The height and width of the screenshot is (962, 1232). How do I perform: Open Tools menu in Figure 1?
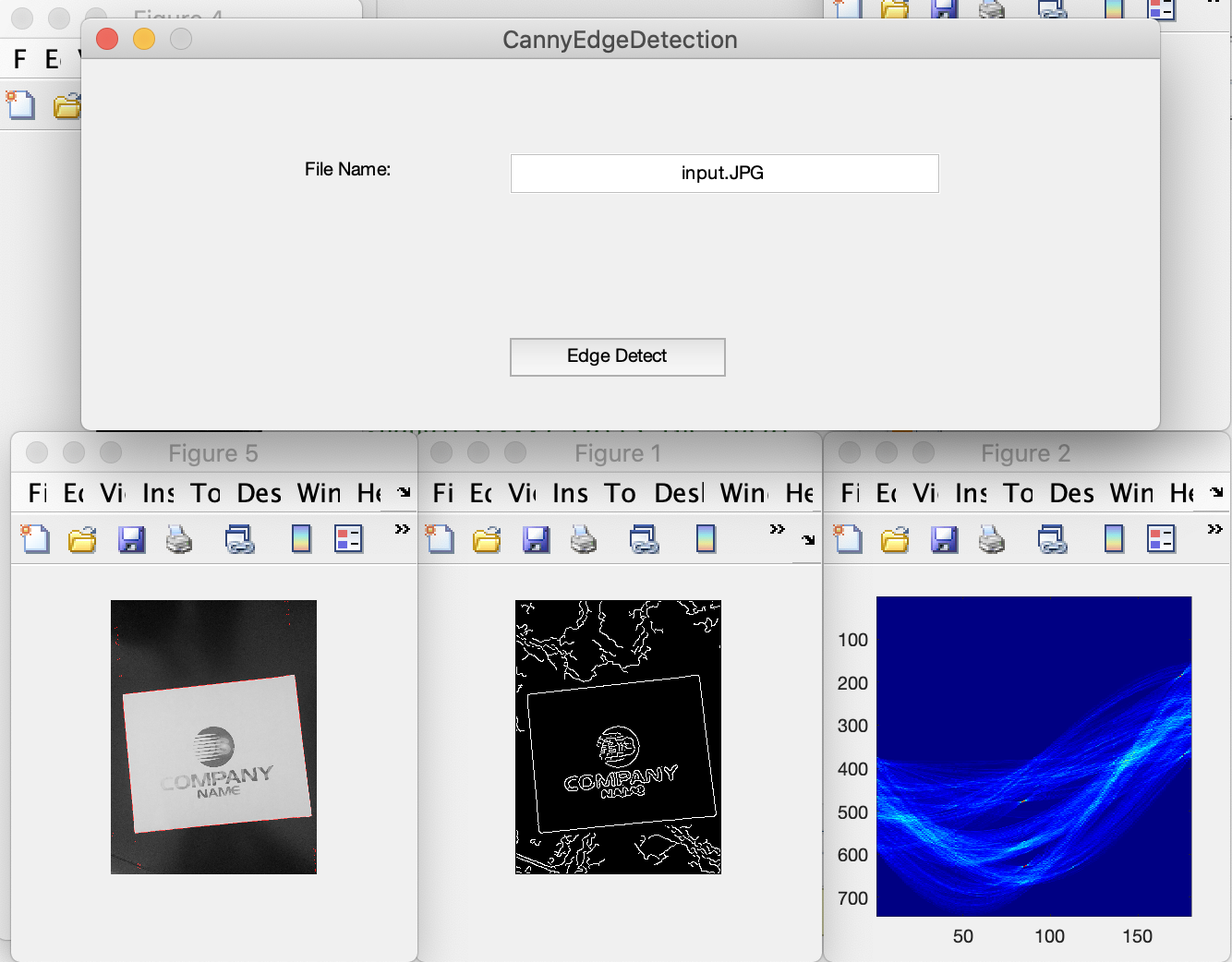620,493
